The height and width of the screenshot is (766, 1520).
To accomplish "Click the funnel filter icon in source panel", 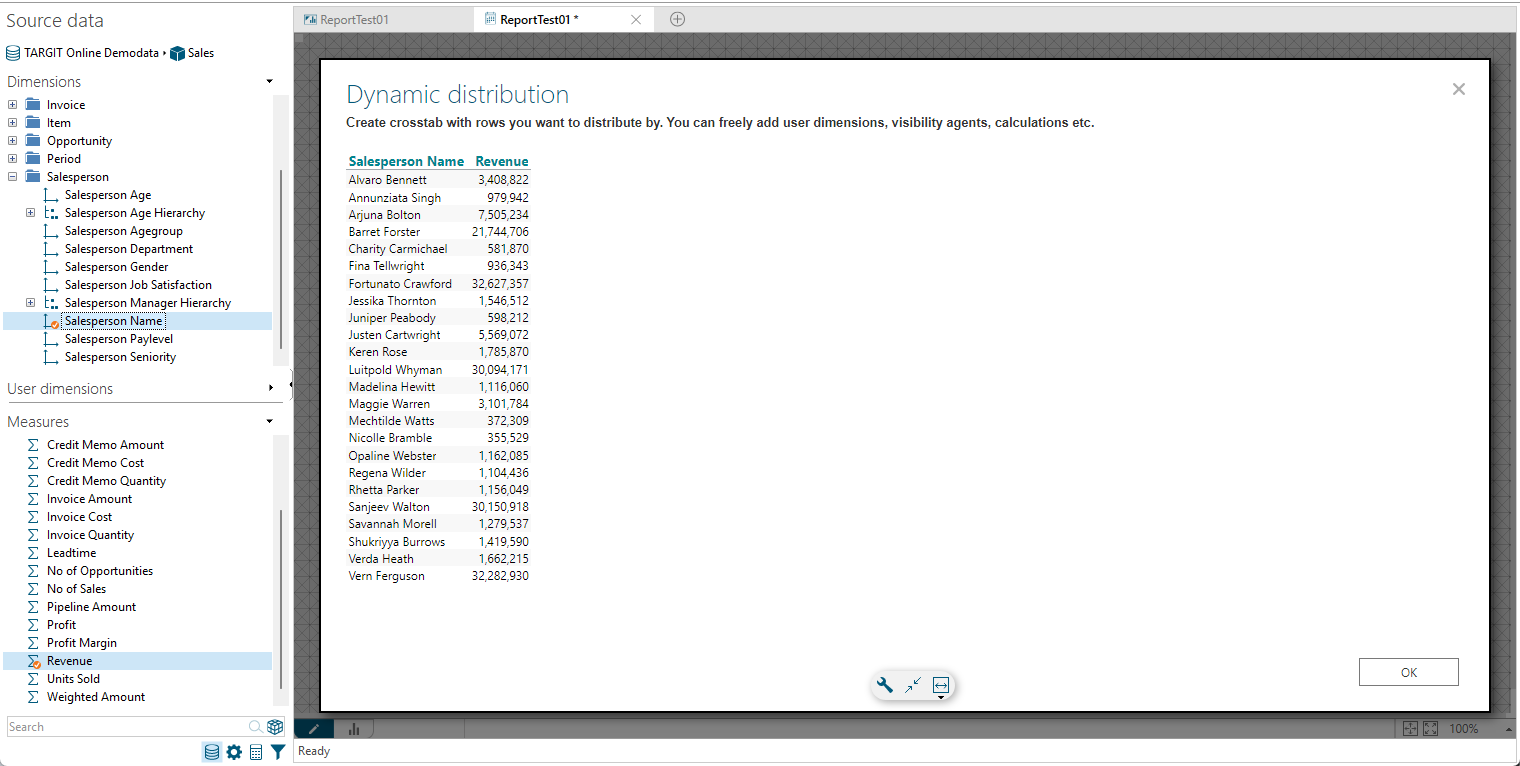I will (278, 752).
